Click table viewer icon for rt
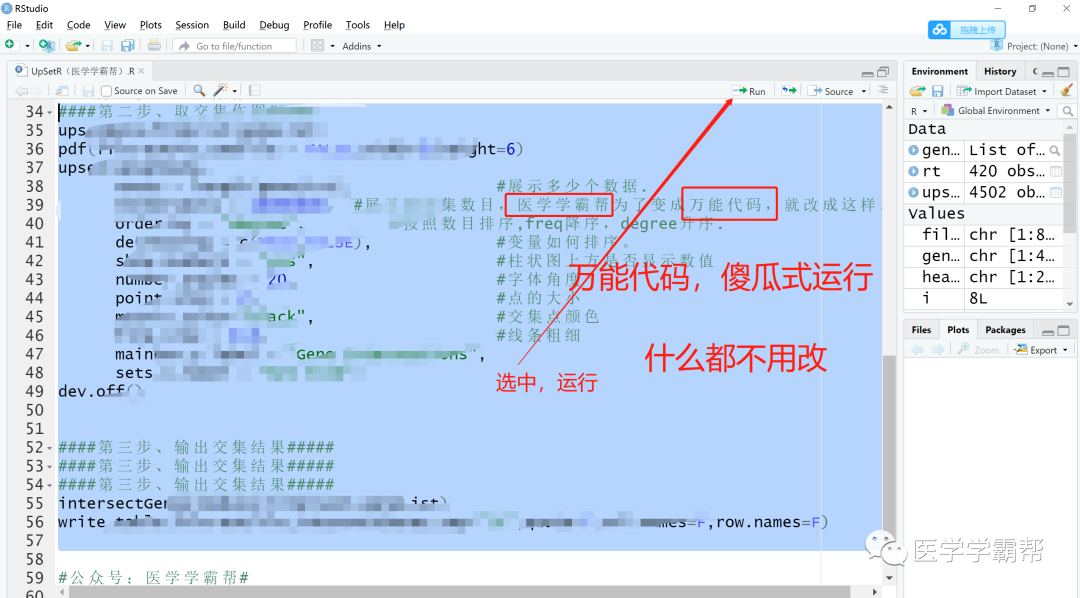The width and height of the screenshot is (1080, 598). pos(1055,171)
